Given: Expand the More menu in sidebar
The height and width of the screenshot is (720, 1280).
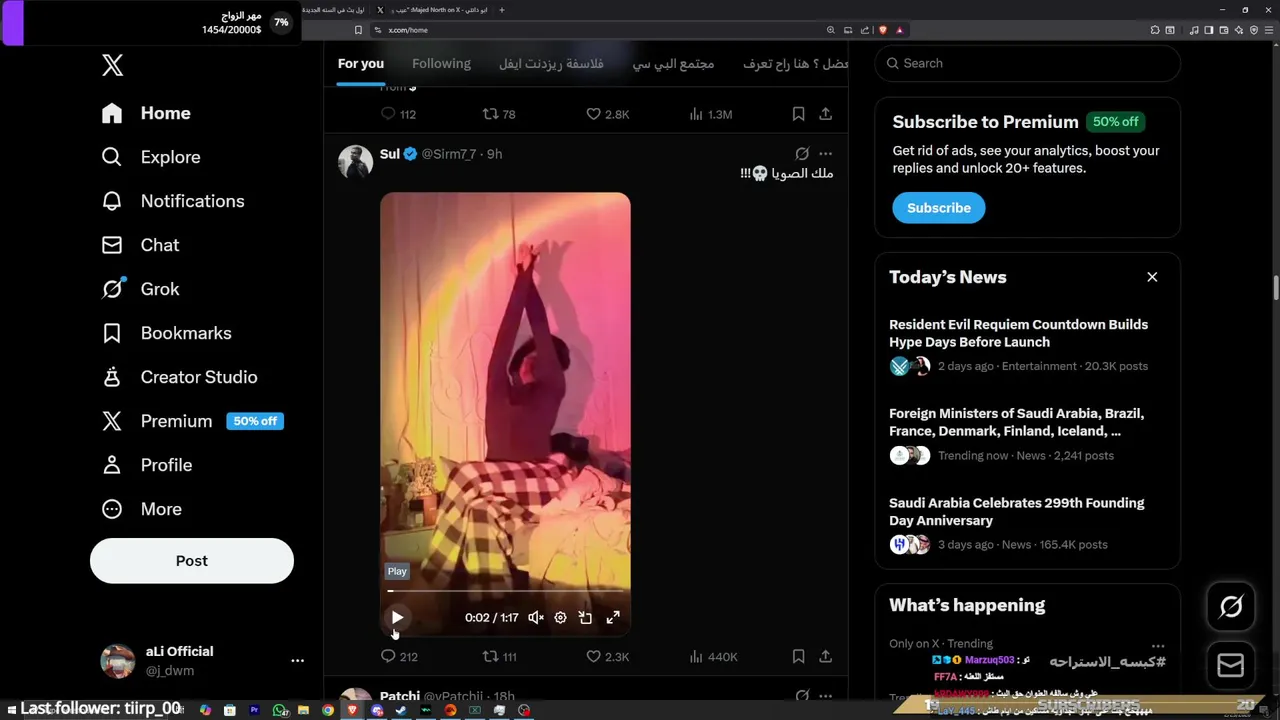Looking at the screenshot, I should pos(141,509).
